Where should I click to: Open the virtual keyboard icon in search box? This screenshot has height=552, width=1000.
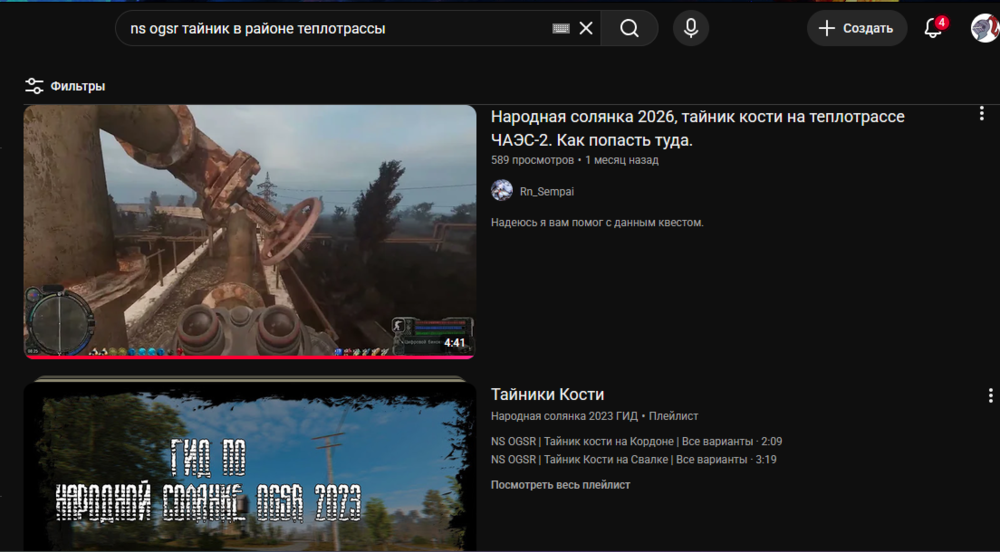pos(561,28)
